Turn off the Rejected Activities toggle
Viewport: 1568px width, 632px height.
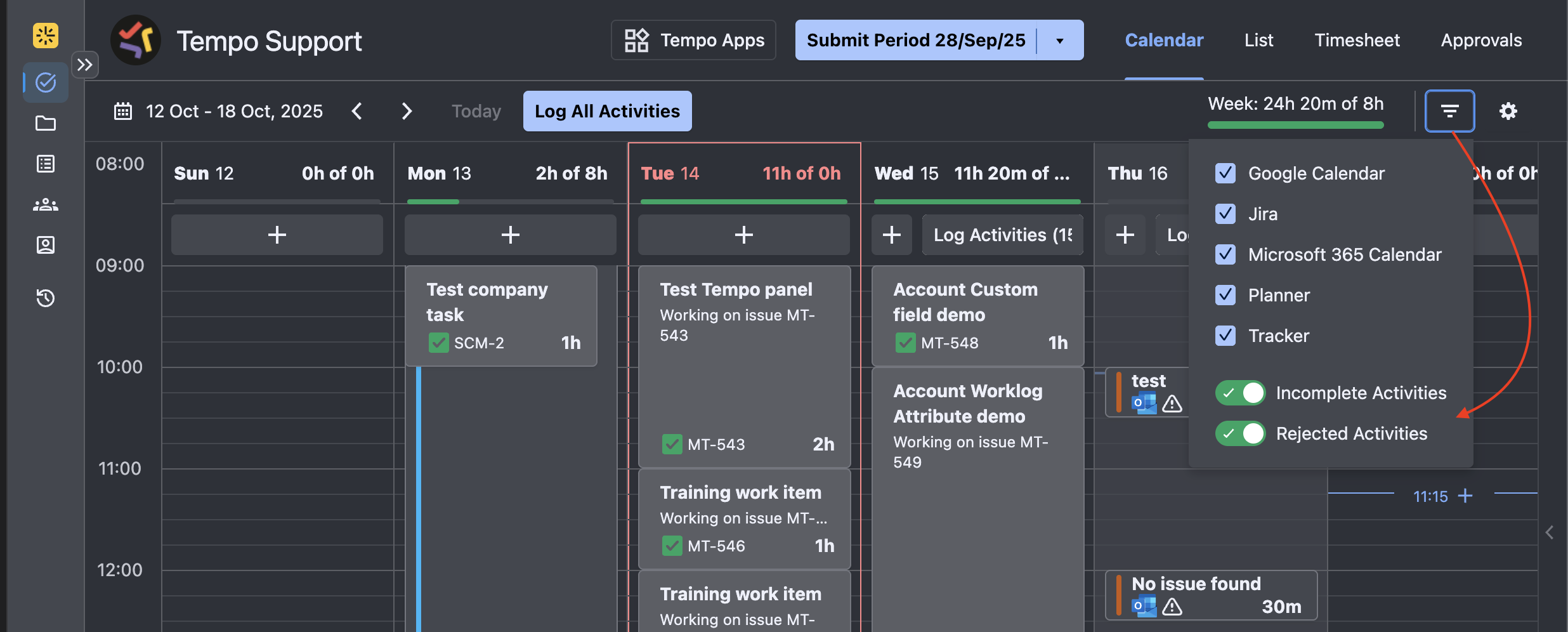[1240, 433]
